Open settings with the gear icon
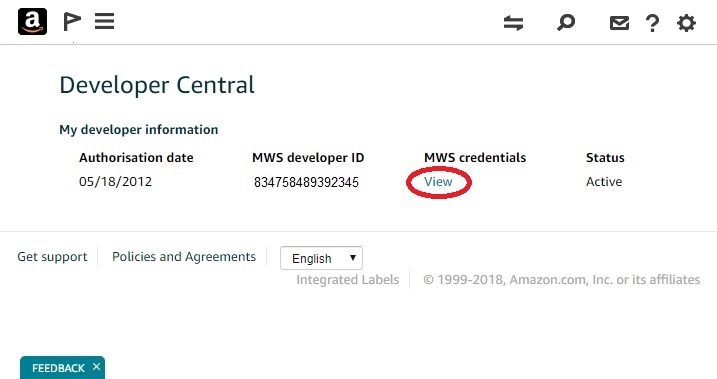The image size is (717, 379). tap(686, 23)
